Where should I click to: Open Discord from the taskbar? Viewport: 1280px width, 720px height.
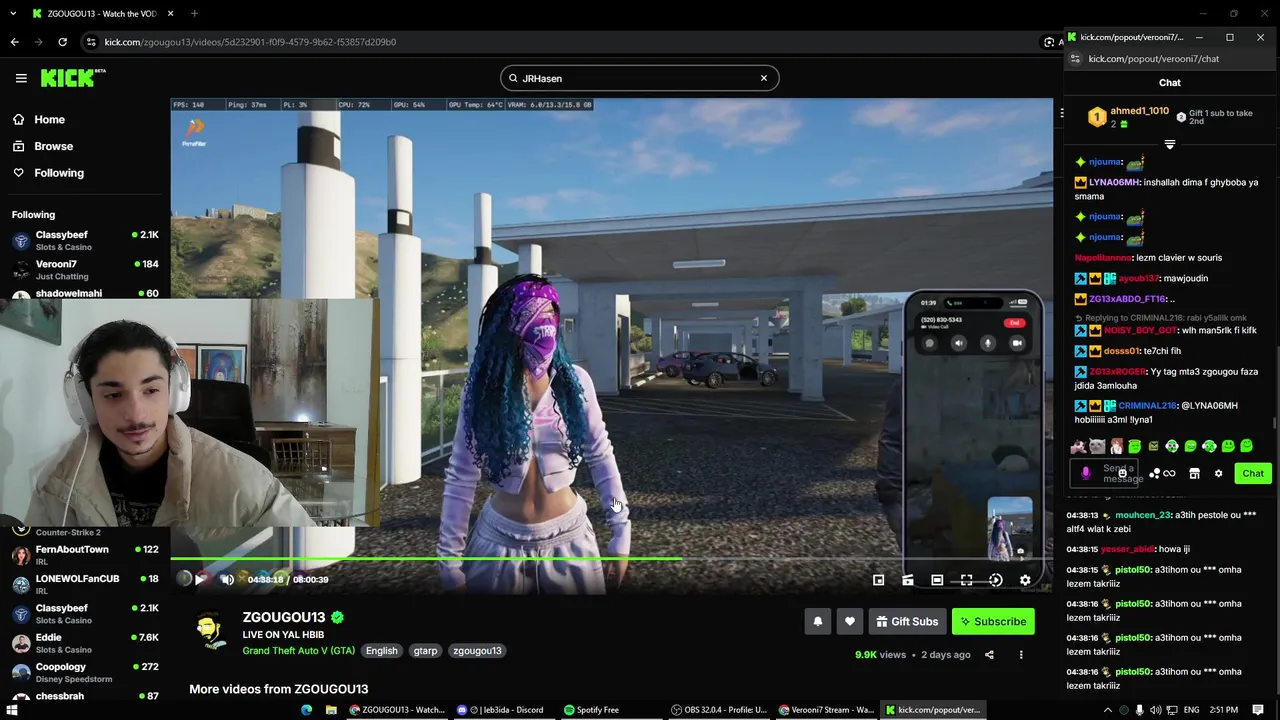pyautogui.click(x=500, y=710)
